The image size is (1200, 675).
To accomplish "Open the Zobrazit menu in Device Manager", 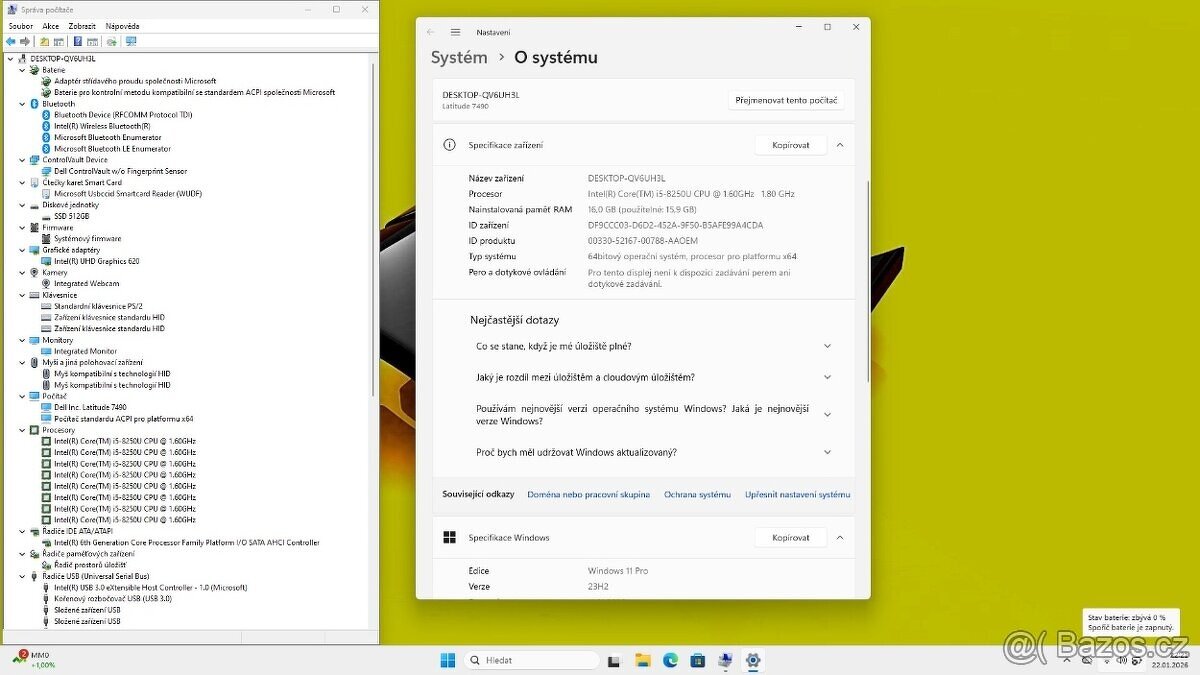I will 82,25.
